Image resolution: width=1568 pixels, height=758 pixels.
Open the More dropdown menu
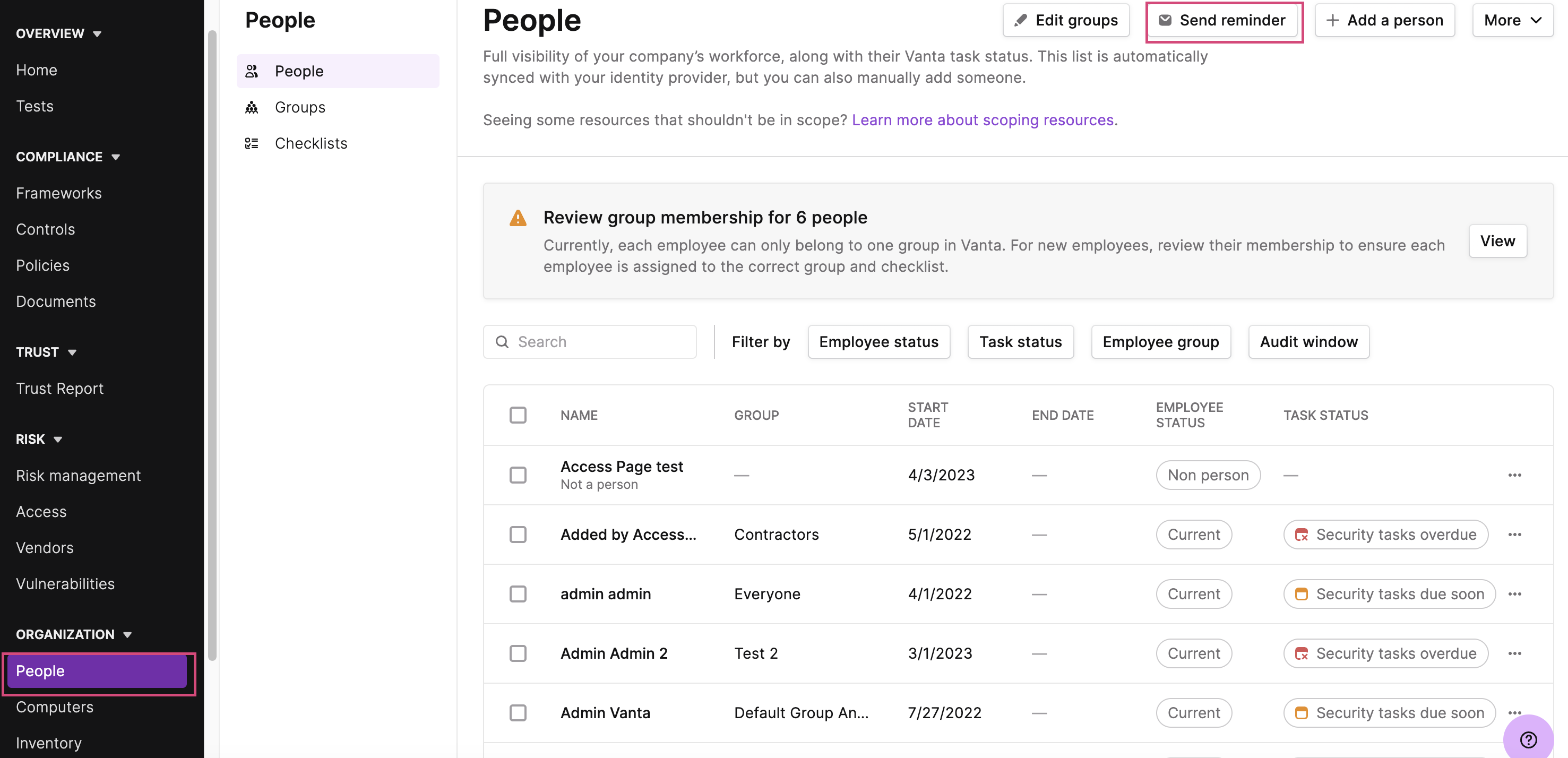1513,20
